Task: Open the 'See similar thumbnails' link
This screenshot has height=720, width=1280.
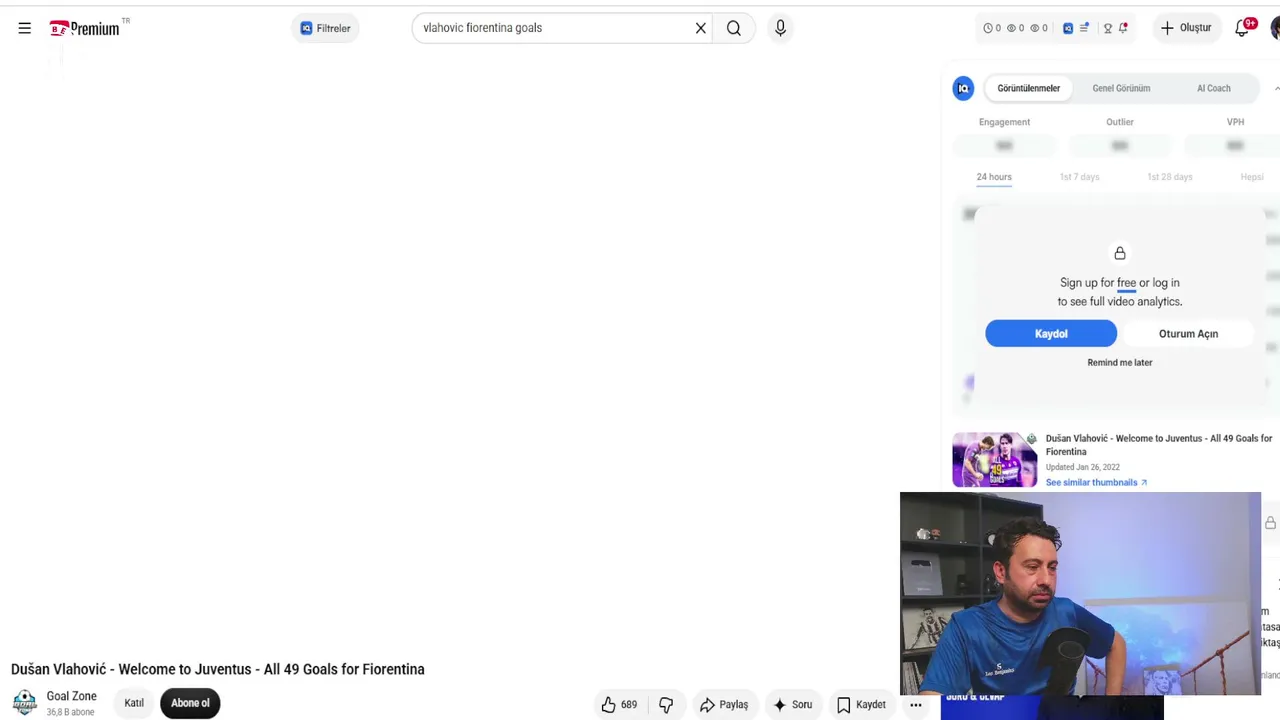Action: tap(1096, 483)
